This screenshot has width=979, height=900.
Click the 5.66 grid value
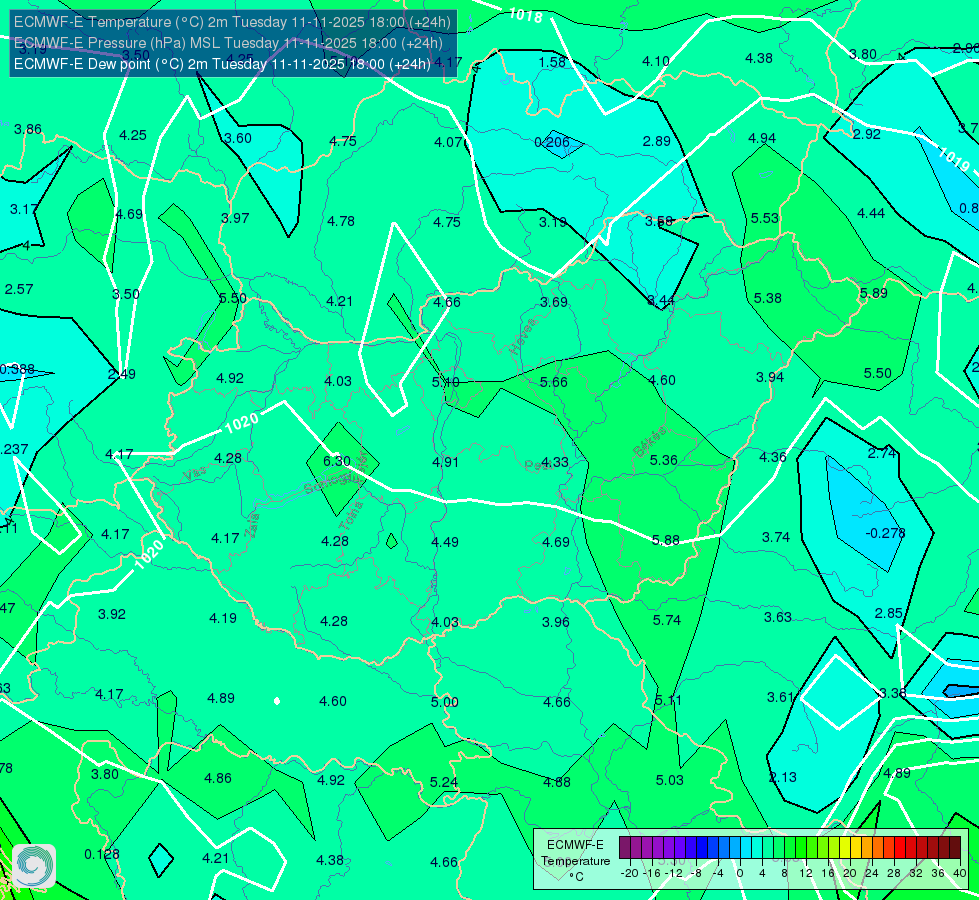click(x=554, y=382)
